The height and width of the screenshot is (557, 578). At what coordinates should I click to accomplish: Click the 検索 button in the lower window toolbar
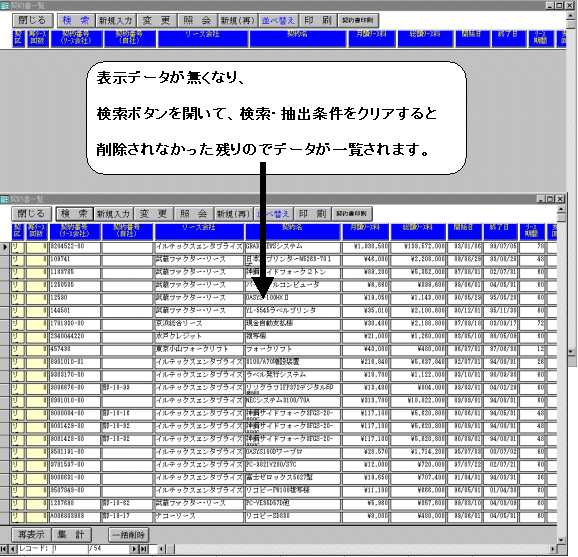point(74,214)
